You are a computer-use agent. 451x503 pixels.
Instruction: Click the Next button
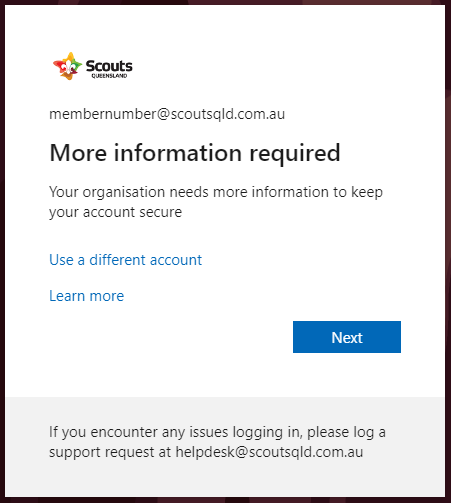coord(347,337)
